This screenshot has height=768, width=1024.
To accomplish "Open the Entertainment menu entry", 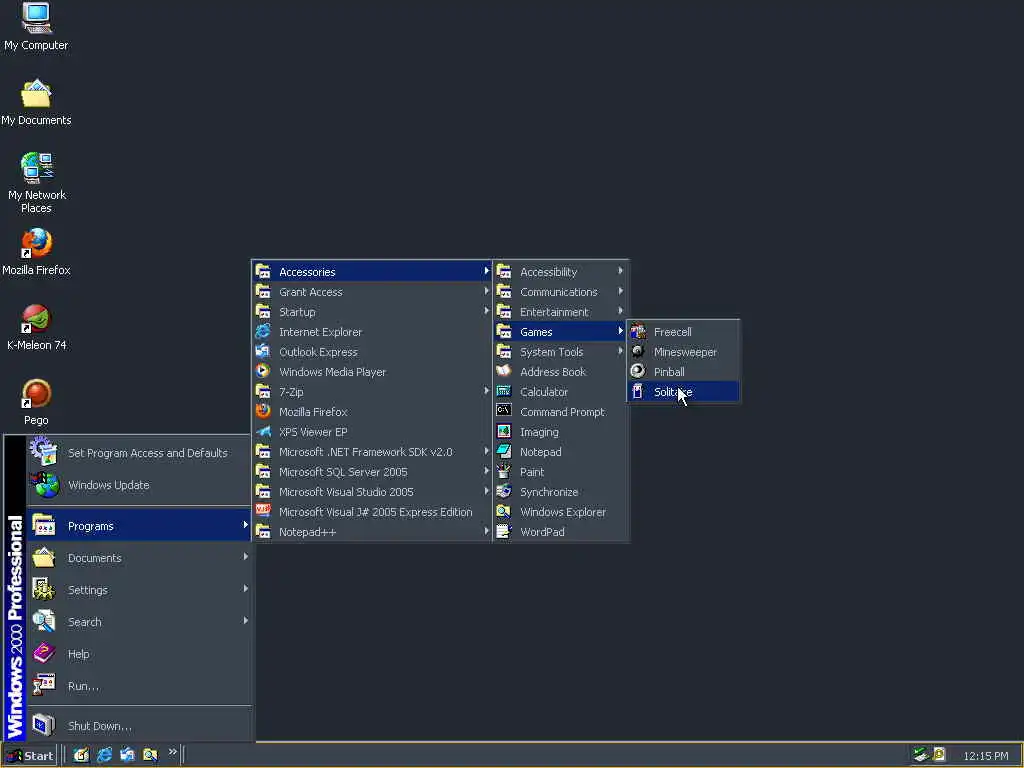I will (560, 312).
